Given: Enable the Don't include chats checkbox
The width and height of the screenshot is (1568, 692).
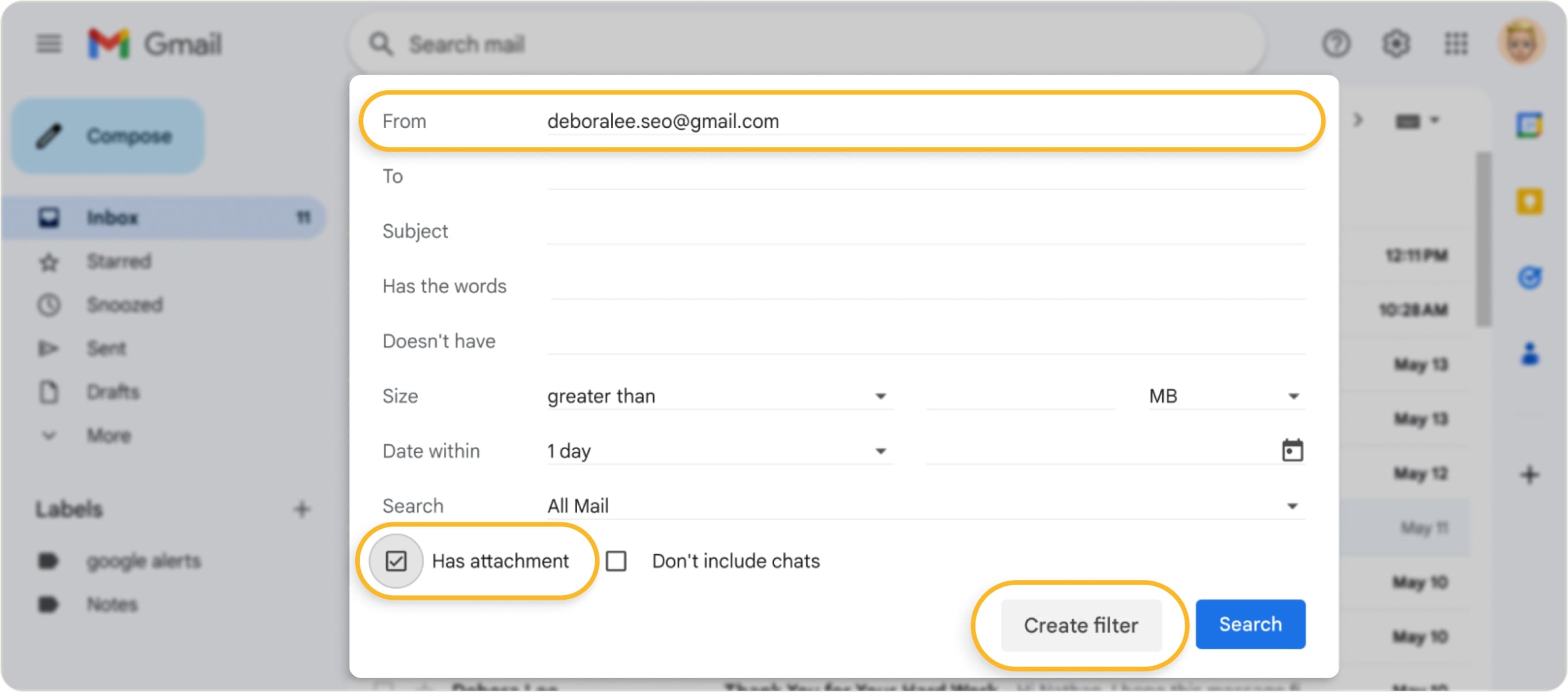Looking at the screenshot, I should tap(617, 561).
